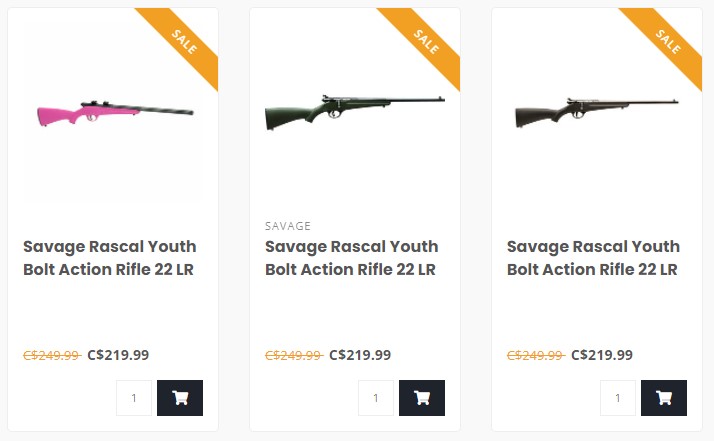Focus the quantity field on the green rifle card
Screen dimensions: 714x441
click(x=375, y=398)
